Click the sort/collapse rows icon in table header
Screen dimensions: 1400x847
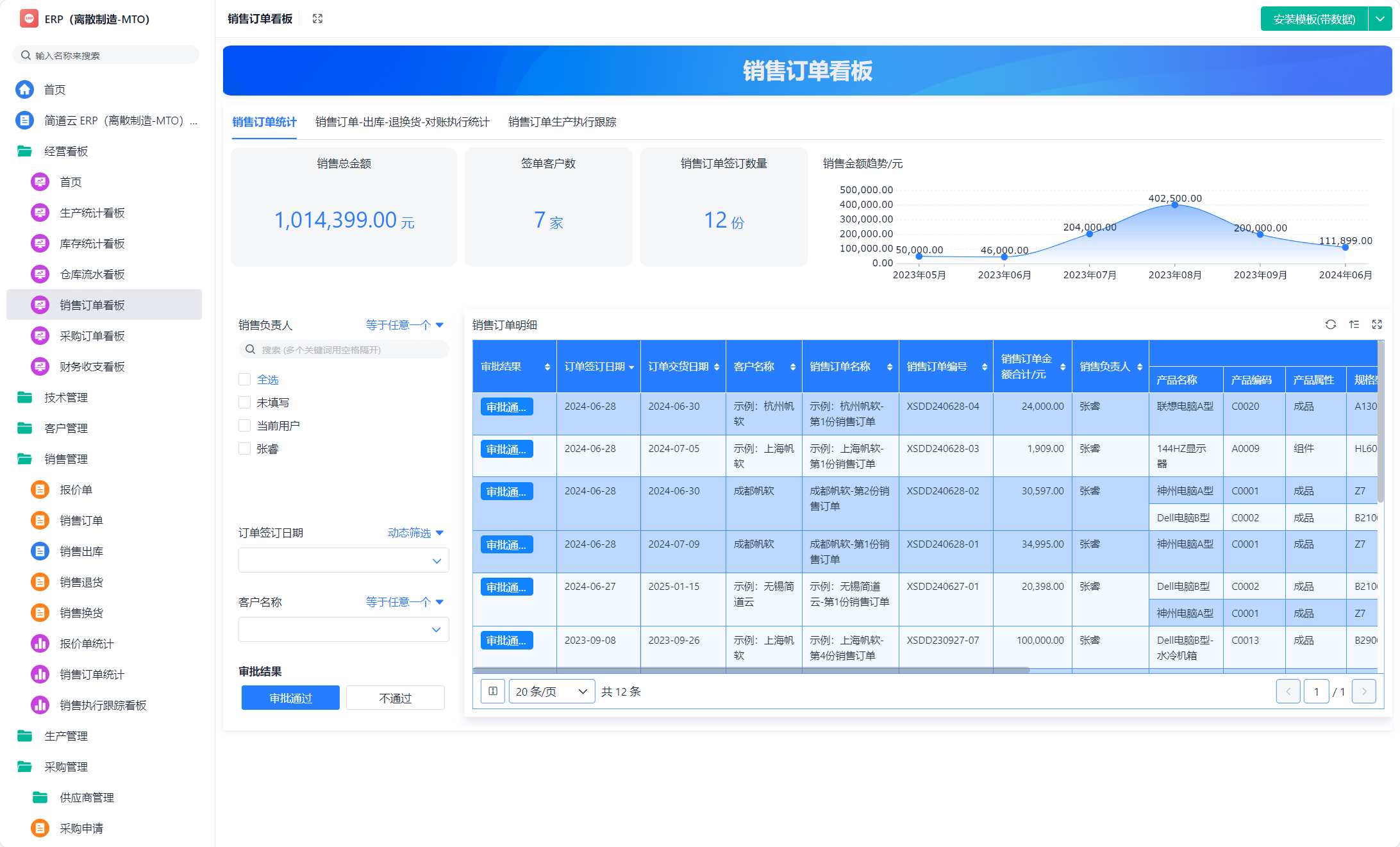pyautogui.click(x=1354, y=324)
